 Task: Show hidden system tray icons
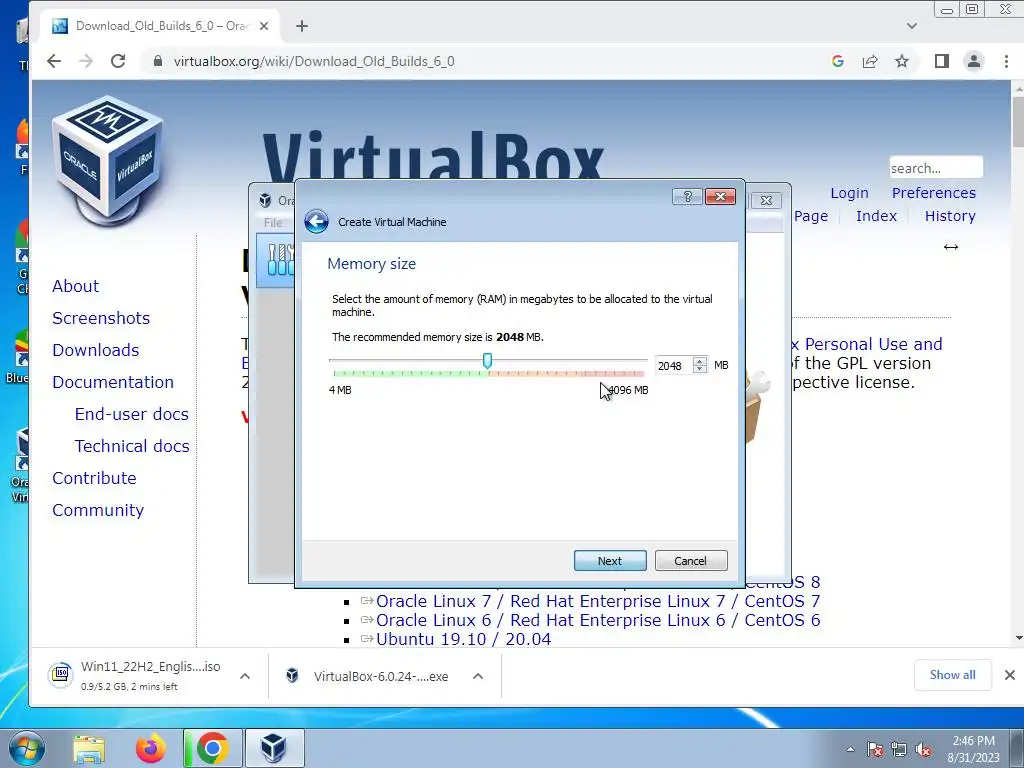click(850, 749)
